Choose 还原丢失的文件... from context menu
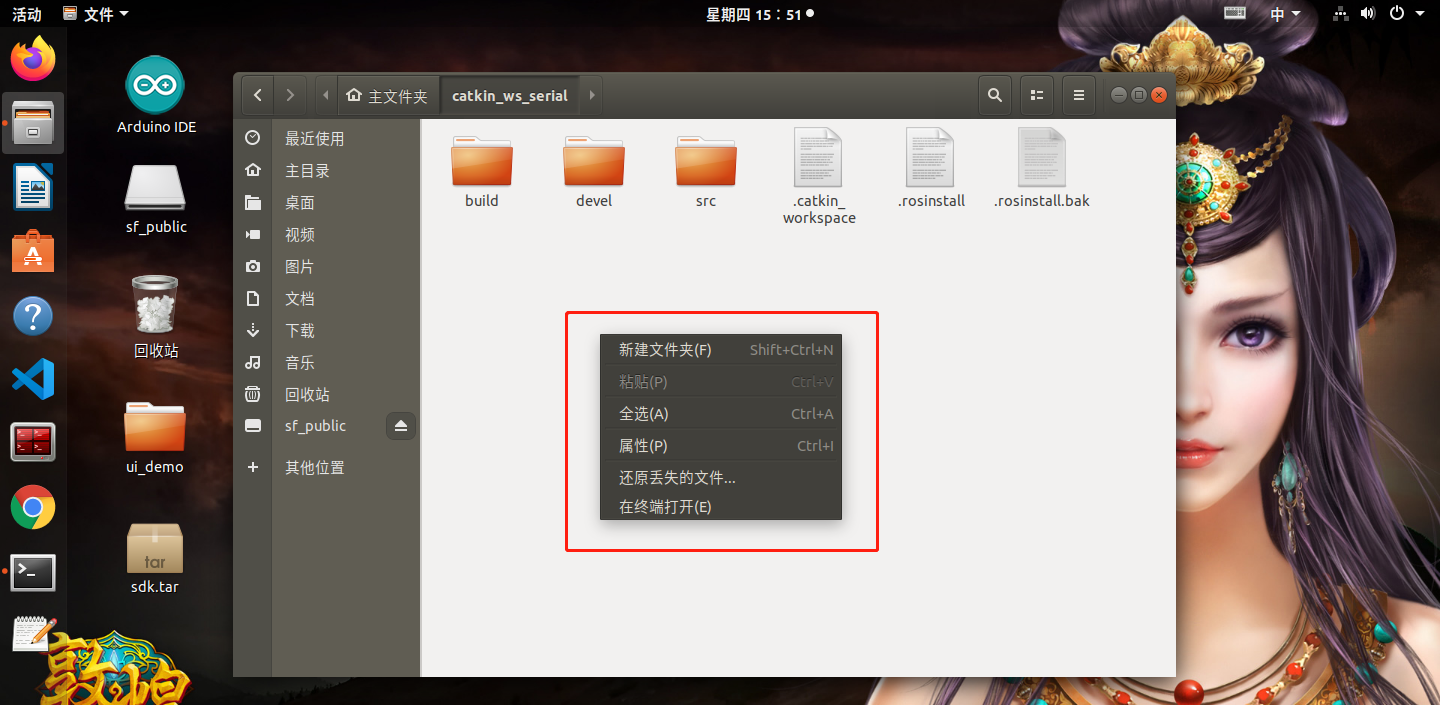 pos(721,478)
